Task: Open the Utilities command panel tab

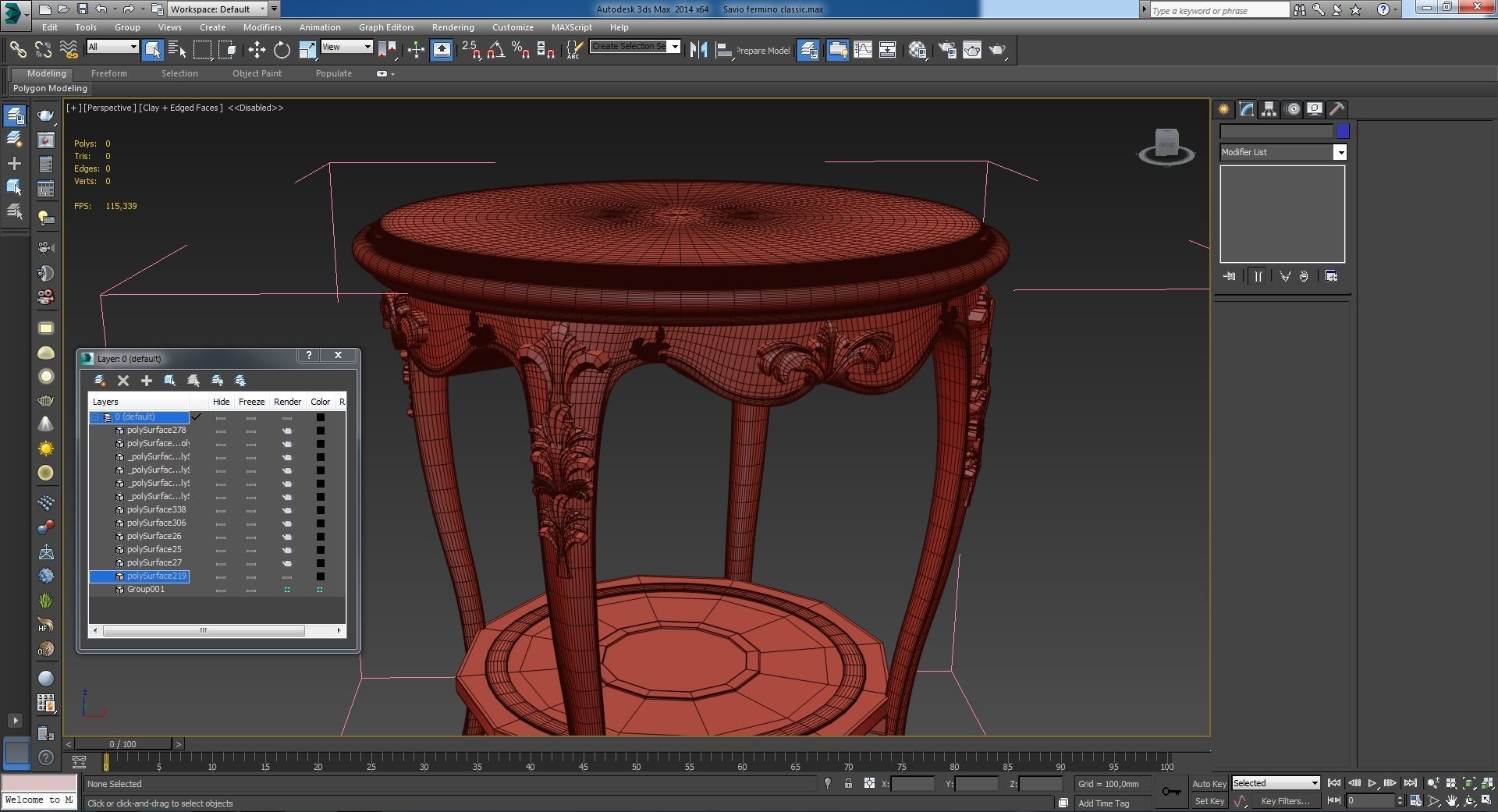Action: tap(1337, 109)
